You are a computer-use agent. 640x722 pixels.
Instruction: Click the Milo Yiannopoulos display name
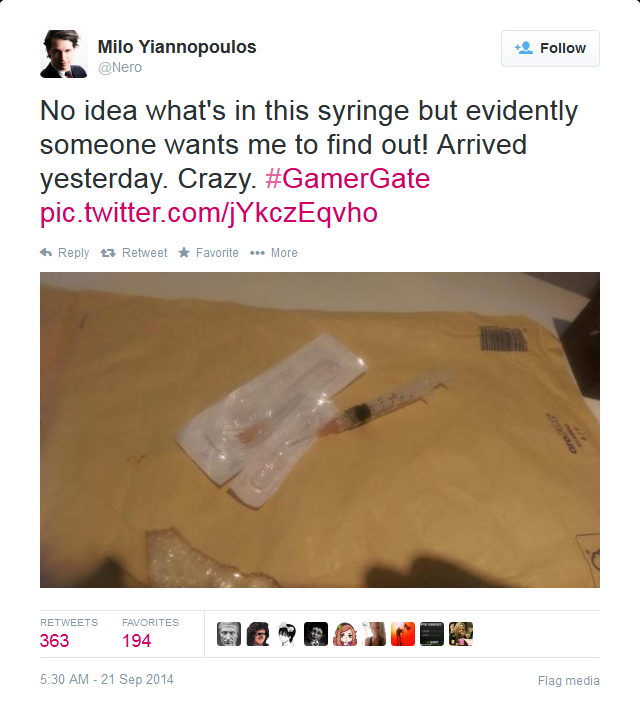pyautogui.click(x=177, y=47)
